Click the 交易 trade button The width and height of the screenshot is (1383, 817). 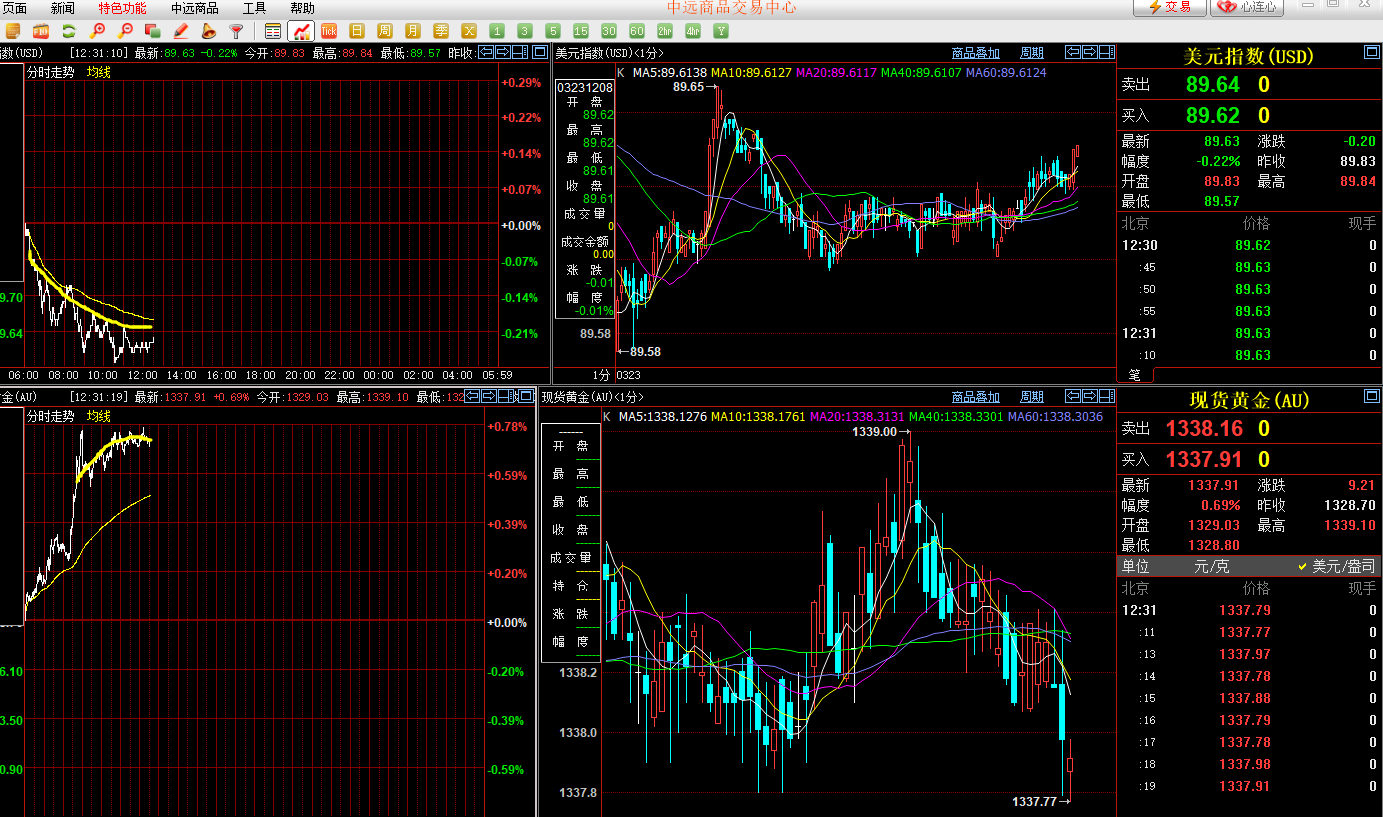[x=1170, y=7]
